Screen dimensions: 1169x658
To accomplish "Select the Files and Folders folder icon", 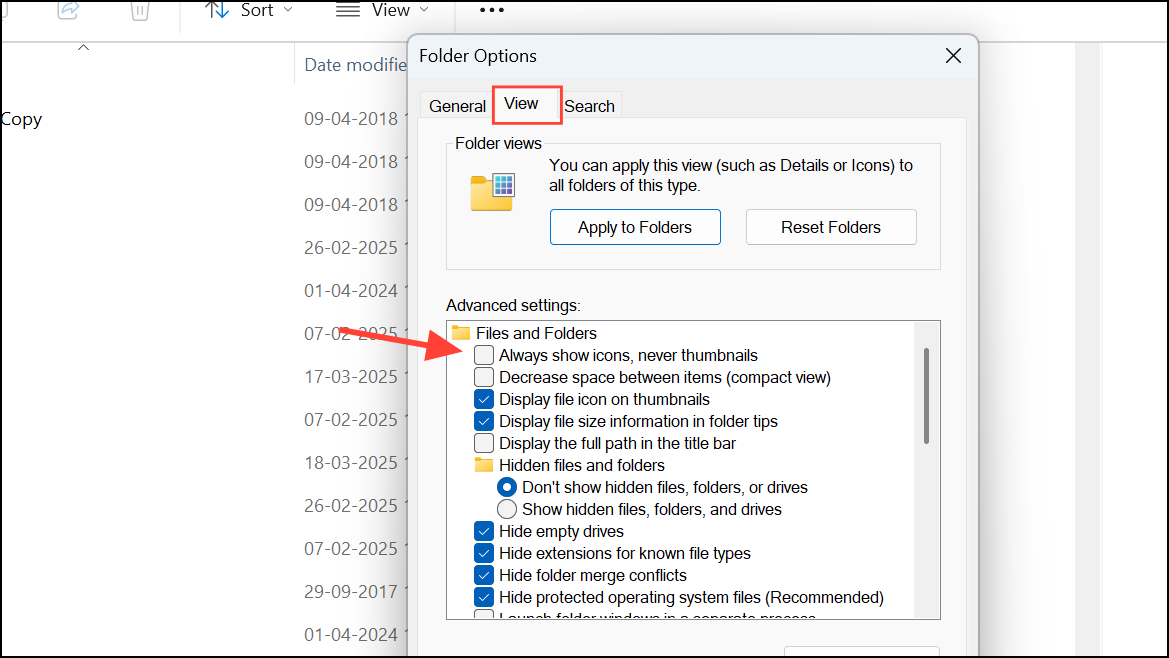I will coord(459,332).
